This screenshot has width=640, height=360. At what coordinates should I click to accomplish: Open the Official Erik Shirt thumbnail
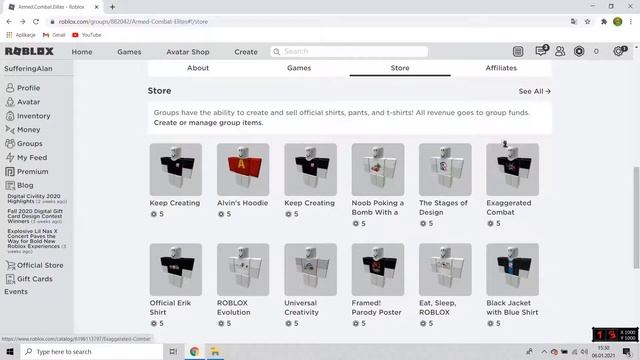(x=176, y=269)
